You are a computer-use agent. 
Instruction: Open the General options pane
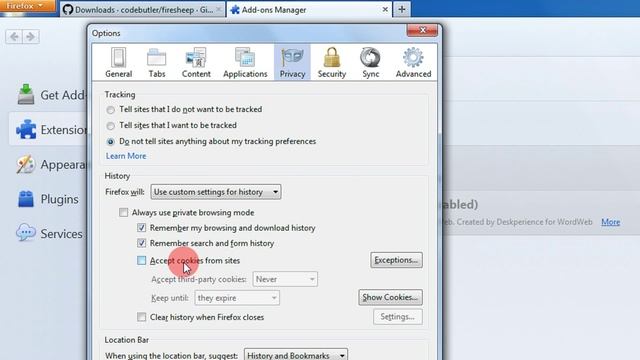pyautogui.click(x=118, y=62)
